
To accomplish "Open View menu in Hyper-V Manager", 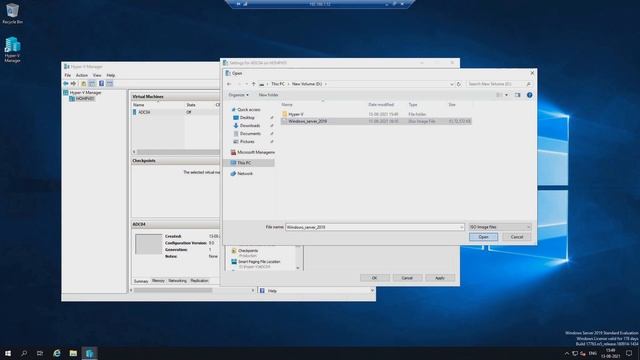I will coord(97,76).
